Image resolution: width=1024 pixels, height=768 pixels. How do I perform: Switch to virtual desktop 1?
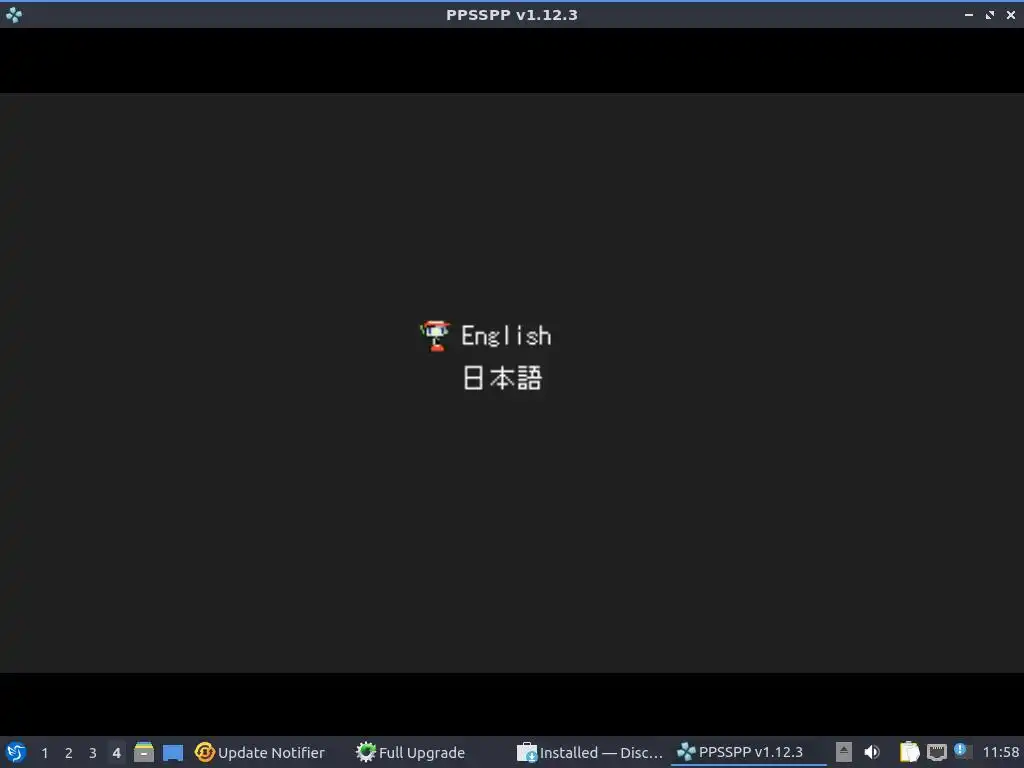click(x=44, y=753)
